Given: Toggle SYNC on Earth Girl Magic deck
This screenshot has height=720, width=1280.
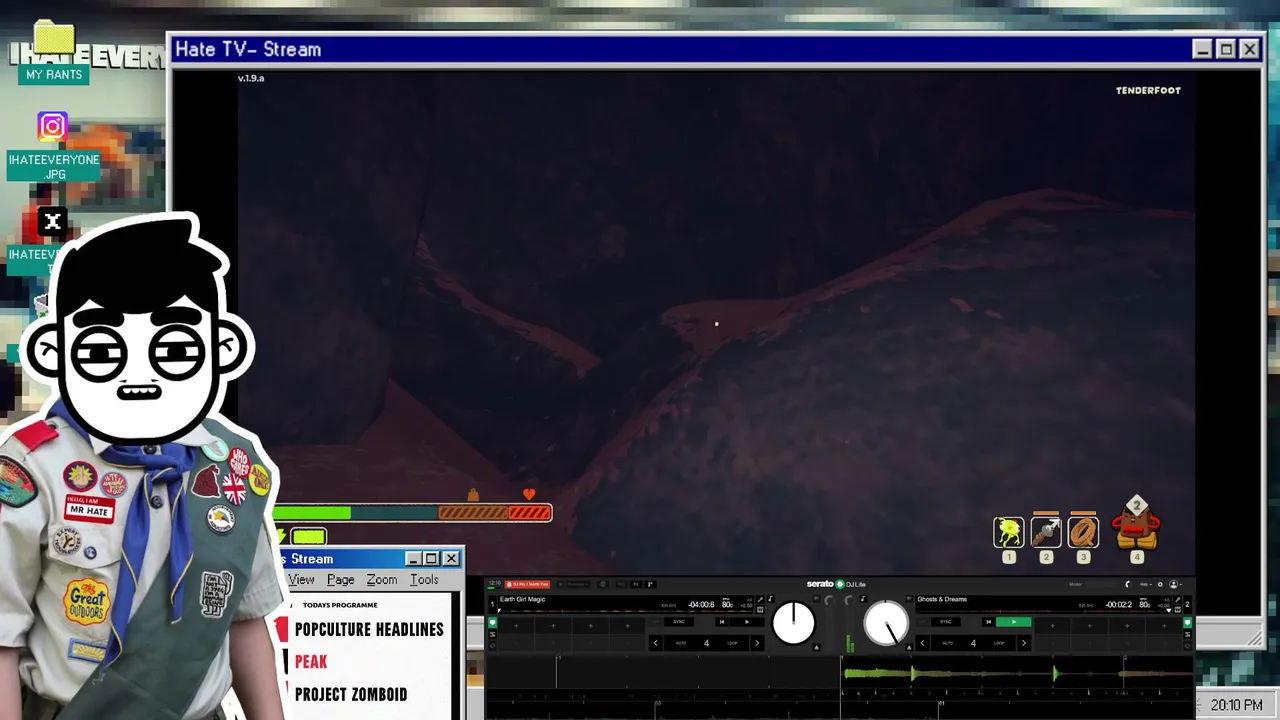Looking at the screenshot, I should click(679, 622).
